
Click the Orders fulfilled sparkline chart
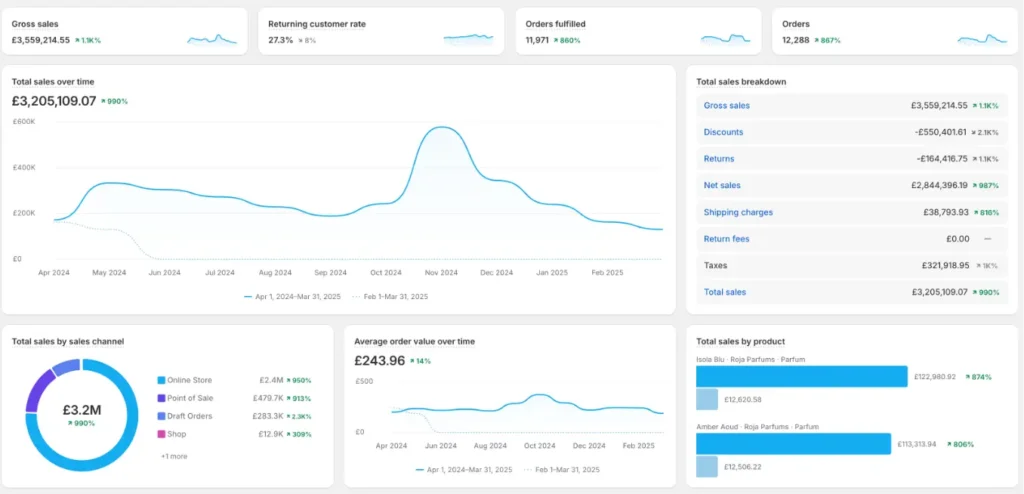tap(725, 40)
